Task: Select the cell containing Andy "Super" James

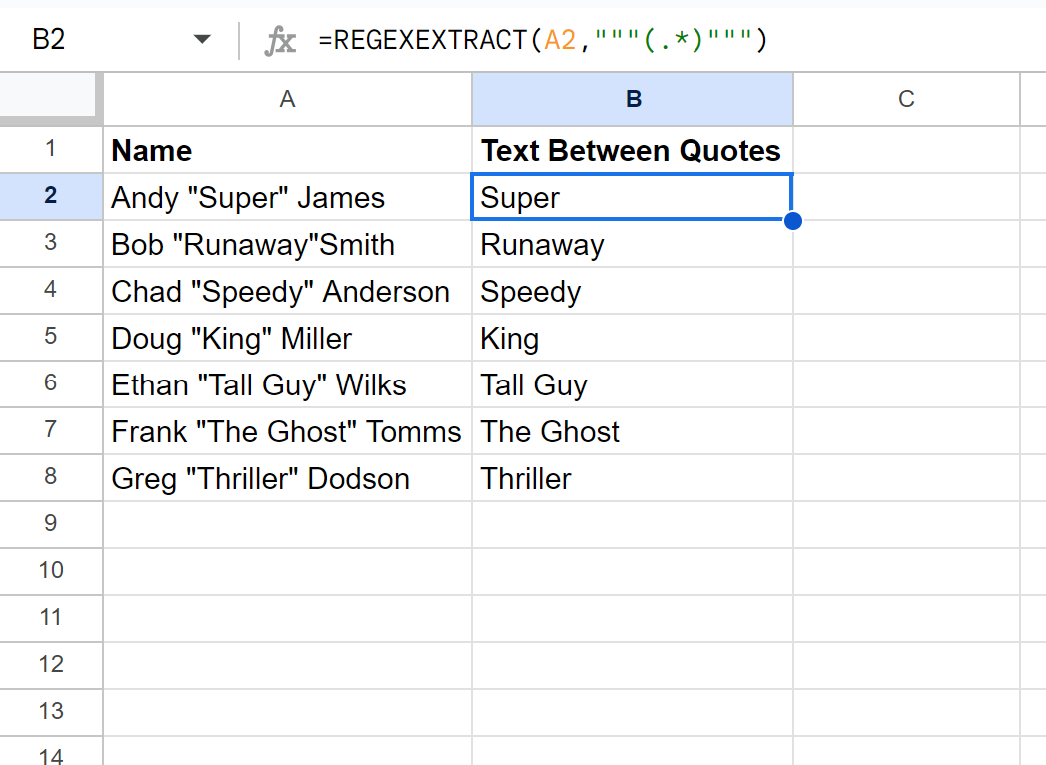Action: pyautogui.click(x=287, y=197)
